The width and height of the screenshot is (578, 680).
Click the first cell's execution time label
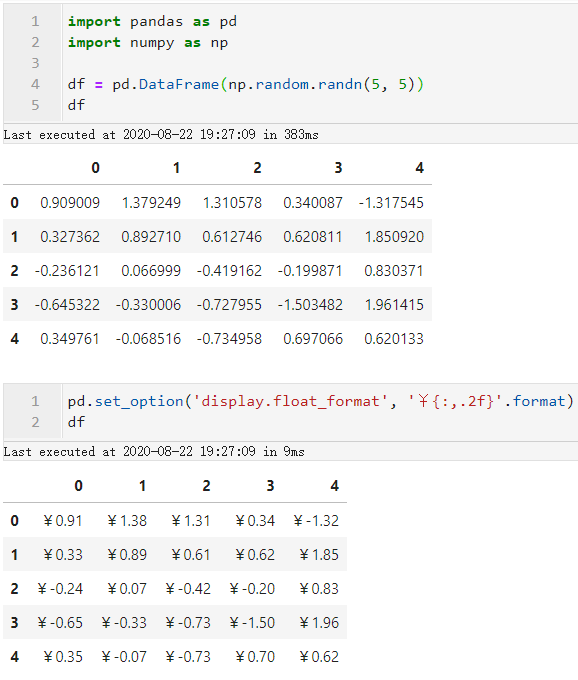click(x=161, y=135)
